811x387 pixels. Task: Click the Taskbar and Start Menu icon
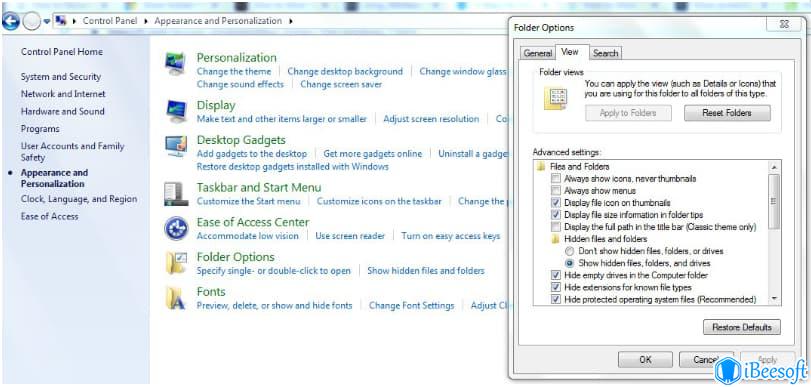point(176,194)
